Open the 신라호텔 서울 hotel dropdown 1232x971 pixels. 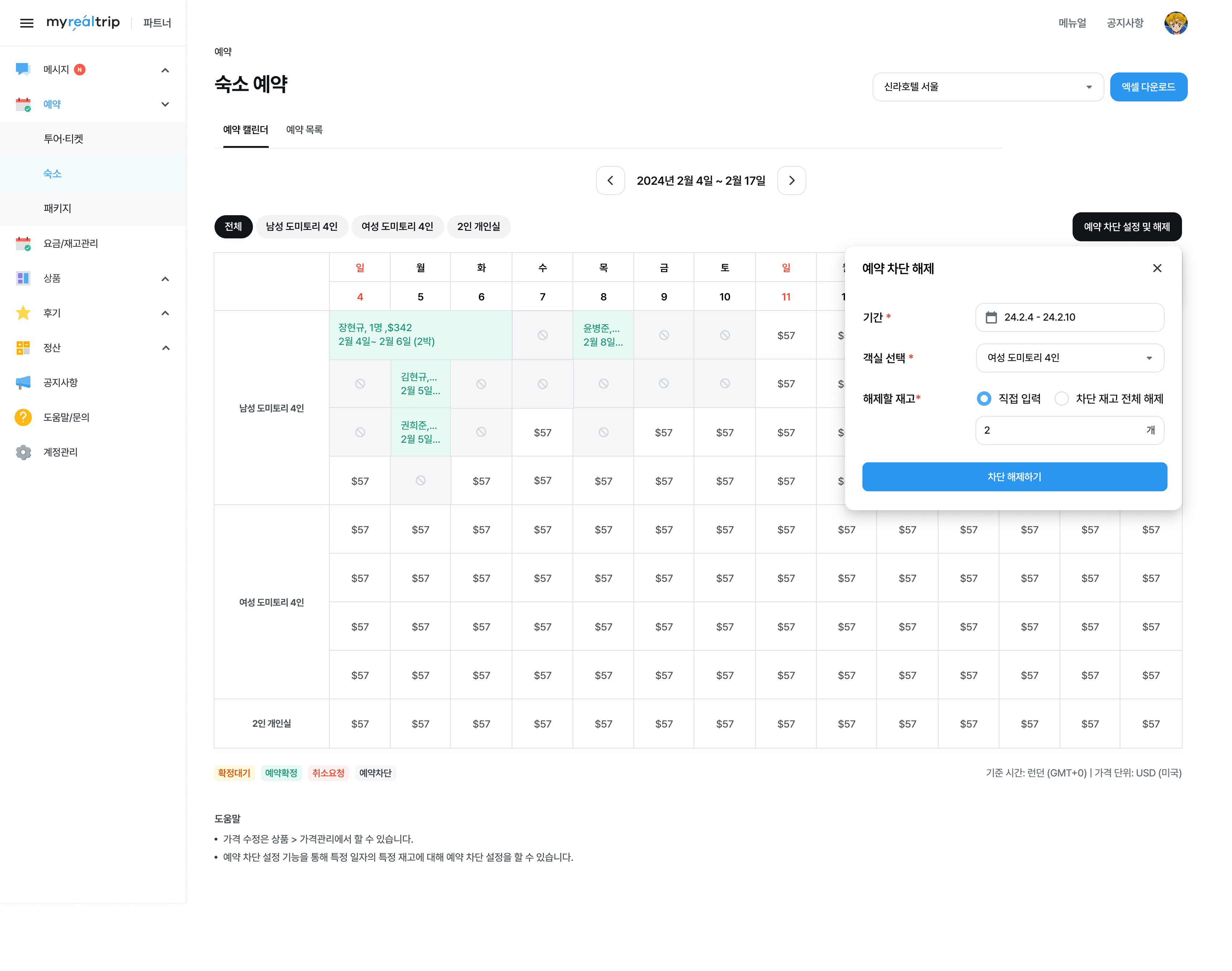(987, 87)
